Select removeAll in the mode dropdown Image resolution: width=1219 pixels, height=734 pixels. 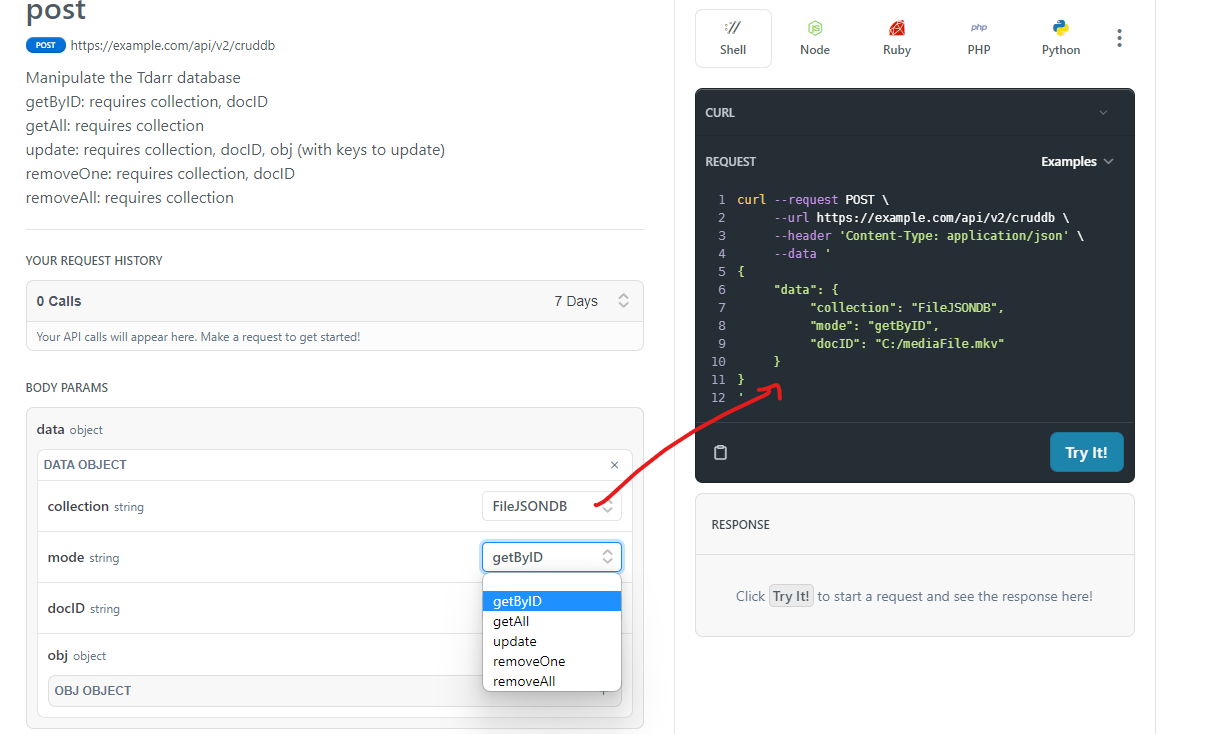(x=522, y=681)
